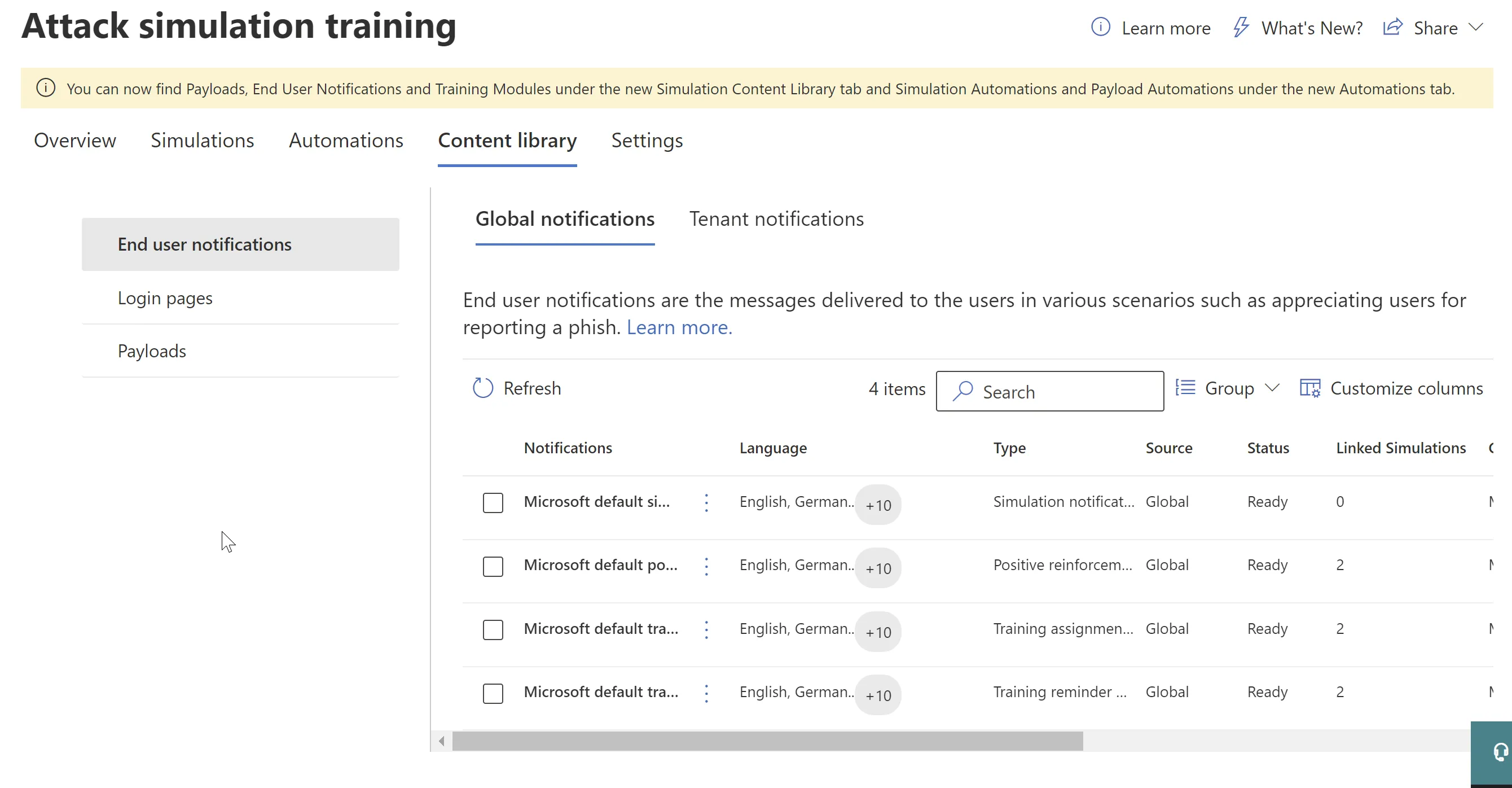This screenshot has width=1512, height=788.
Task: Show +10 more languages for Training assignment row
Action: click(x=878, y=632)
